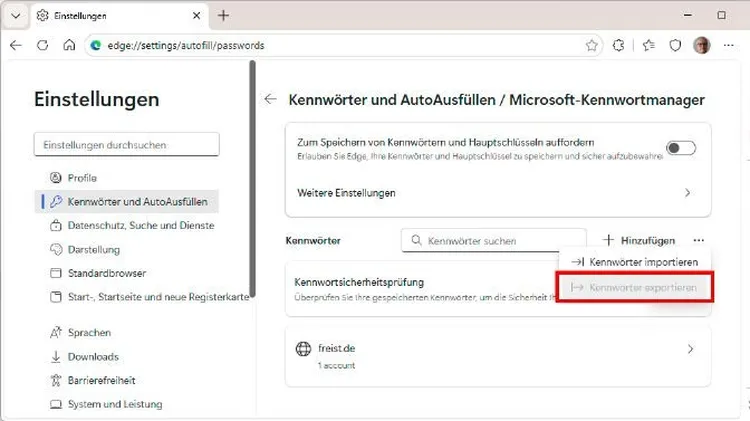
Task: Click the user profile avatar
Action: 703,45
